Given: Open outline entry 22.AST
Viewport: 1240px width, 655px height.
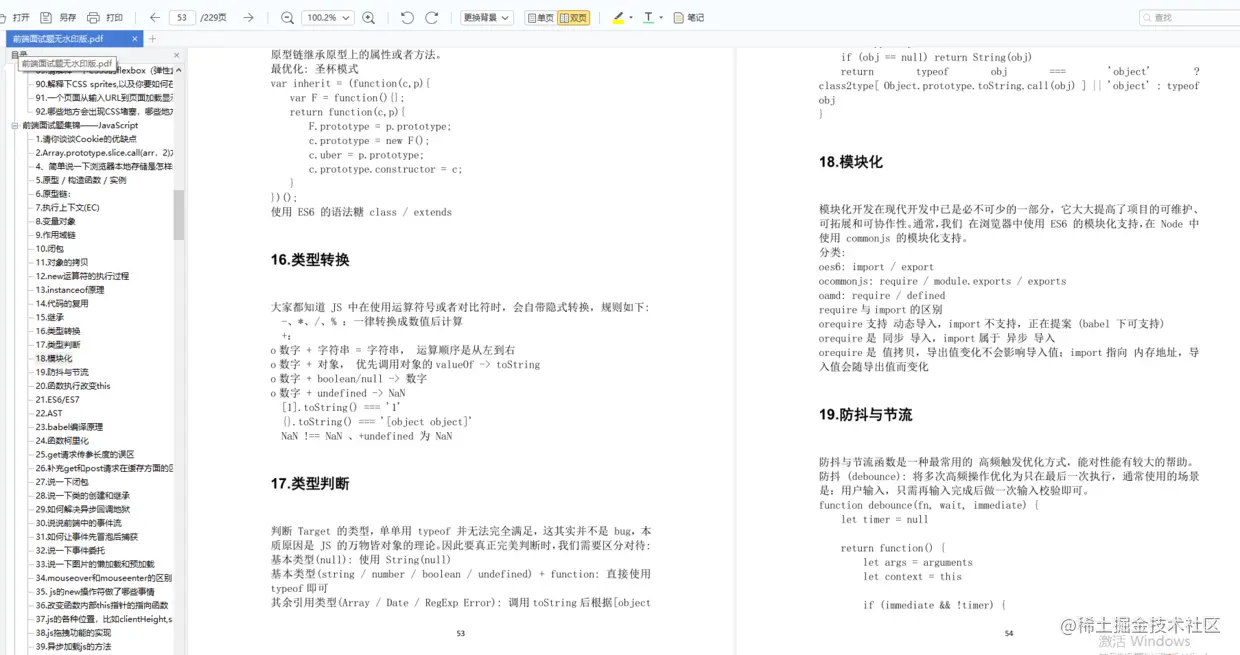Looking at the screenshot, I should (x=49, y=413).
